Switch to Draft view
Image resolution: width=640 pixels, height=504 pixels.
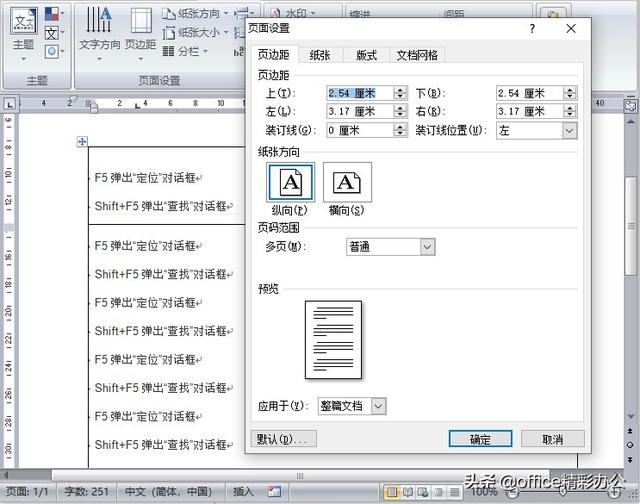[x=454, y=493]
